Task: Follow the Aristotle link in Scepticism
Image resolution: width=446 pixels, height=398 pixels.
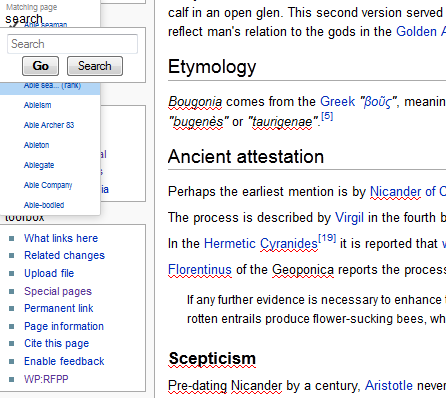Action: click(x=389, y=386)
